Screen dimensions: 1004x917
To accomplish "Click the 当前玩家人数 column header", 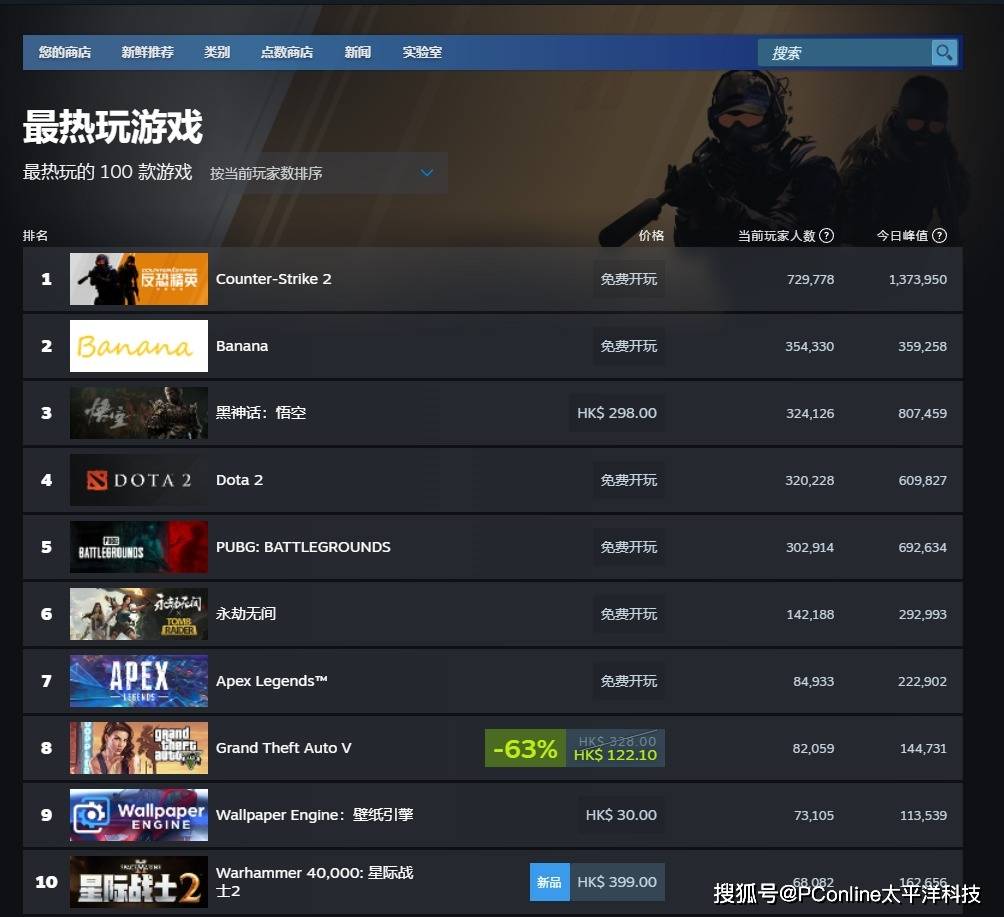I will 777,236.
